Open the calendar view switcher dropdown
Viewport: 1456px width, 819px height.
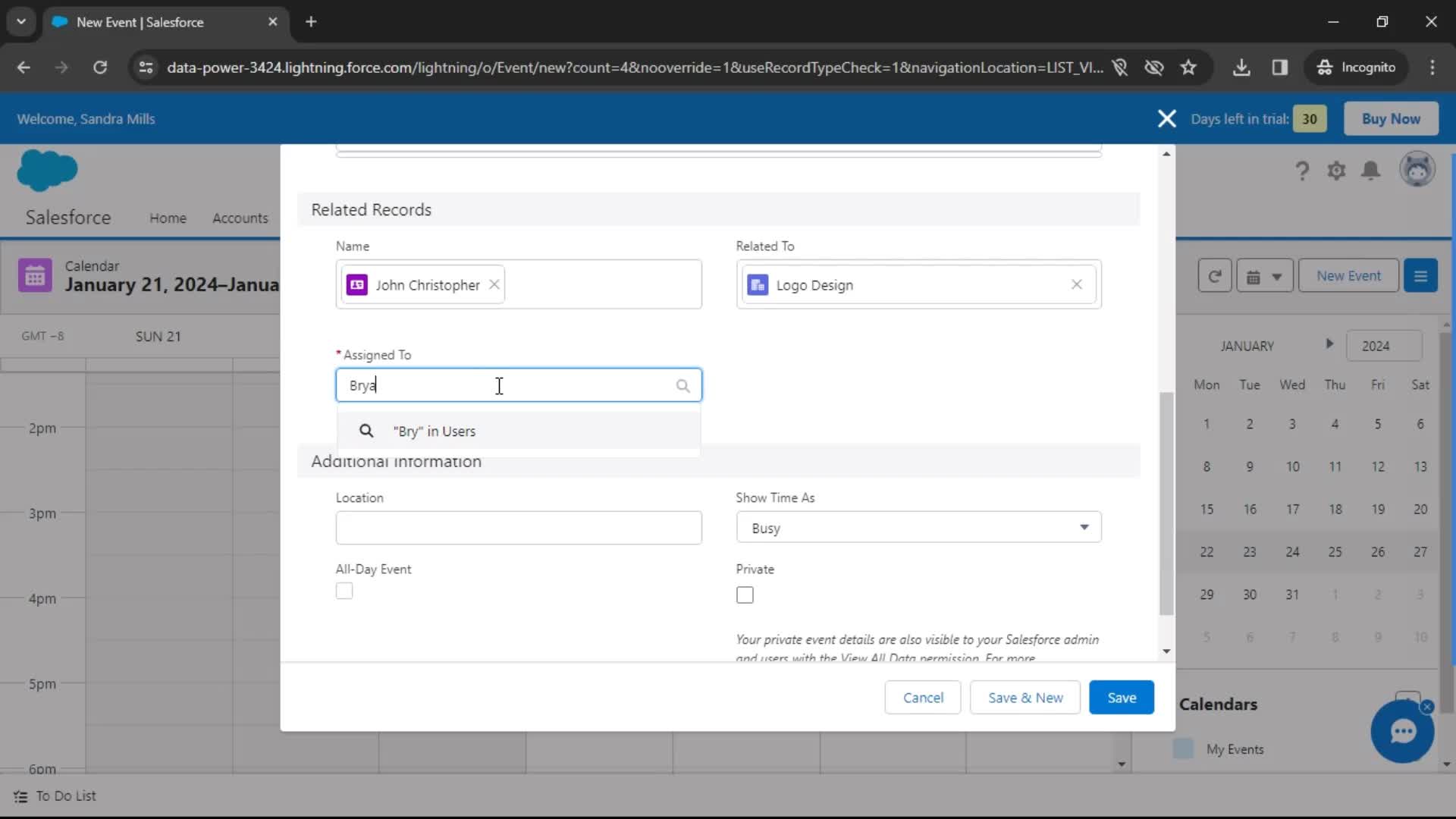click(x=1264, y=276)
